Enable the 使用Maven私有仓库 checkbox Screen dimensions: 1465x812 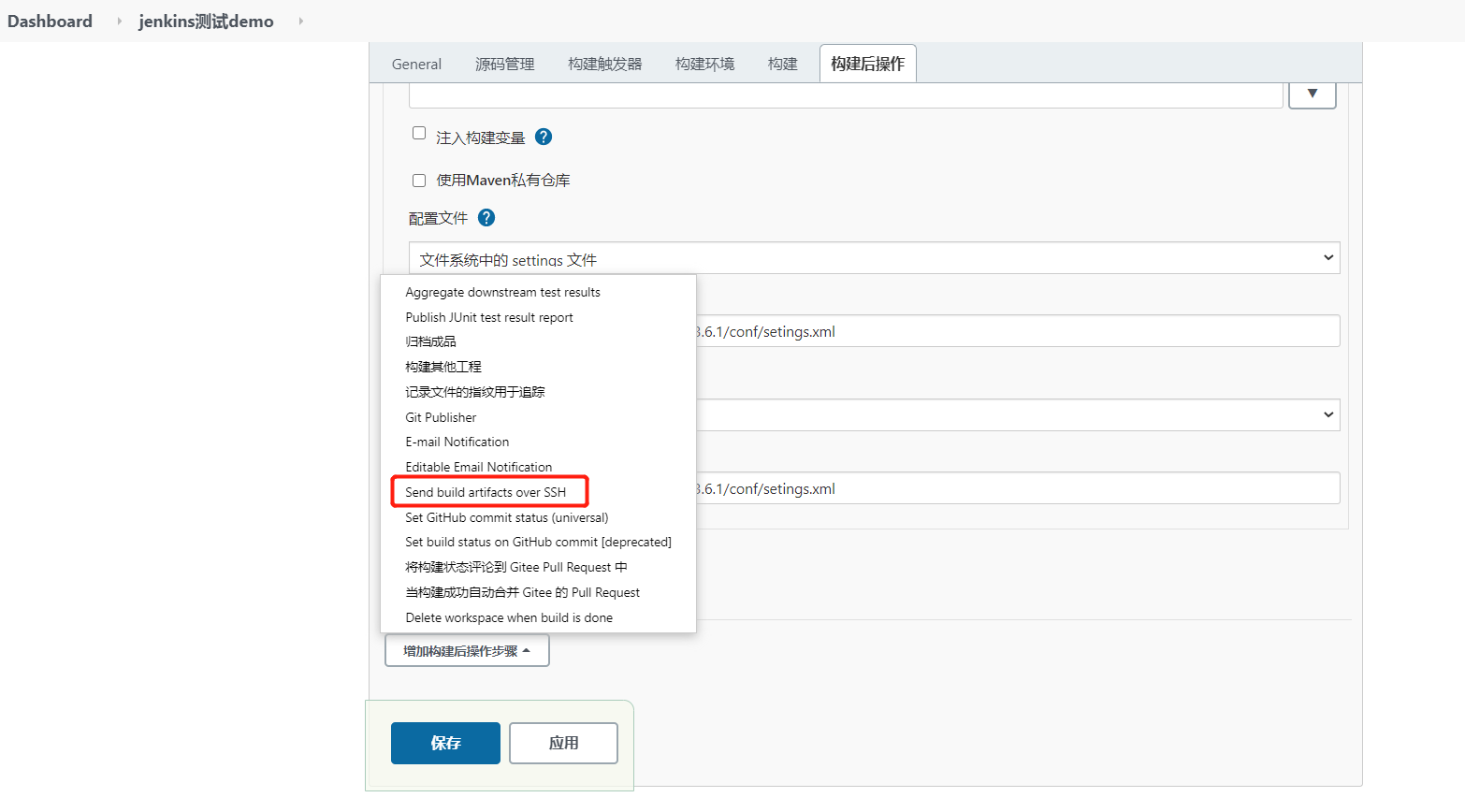tap(419, 181)
